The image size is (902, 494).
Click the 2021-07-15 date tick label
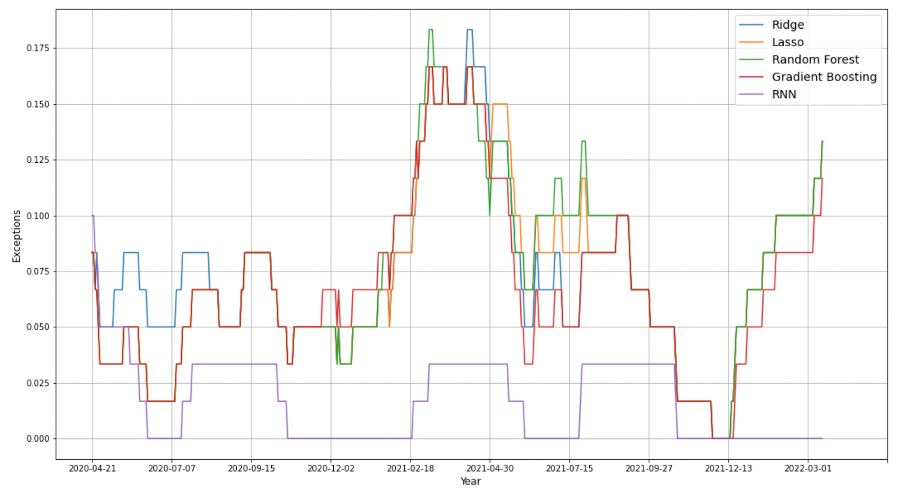pos(570,469)
